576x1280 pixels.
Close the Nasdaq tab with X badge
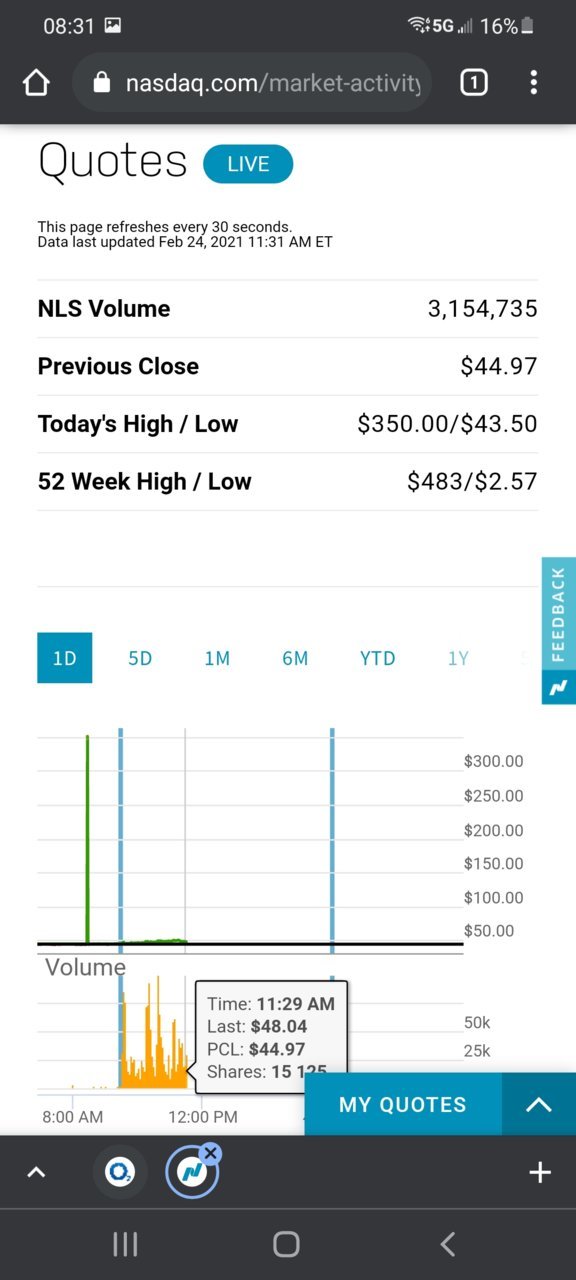click(210, 1153)
